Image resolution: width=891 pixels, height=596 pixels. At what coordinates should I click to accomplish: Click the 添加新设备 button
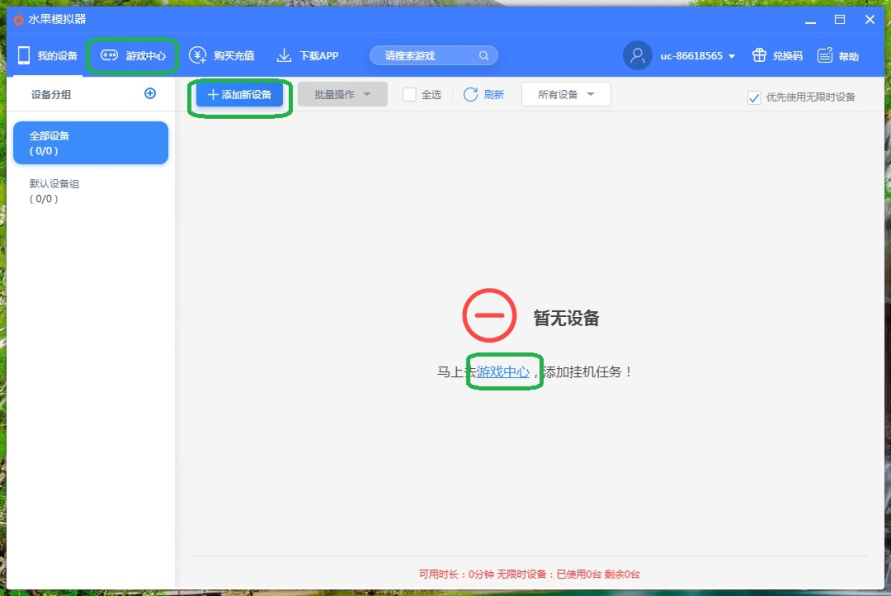click(239, 95)
